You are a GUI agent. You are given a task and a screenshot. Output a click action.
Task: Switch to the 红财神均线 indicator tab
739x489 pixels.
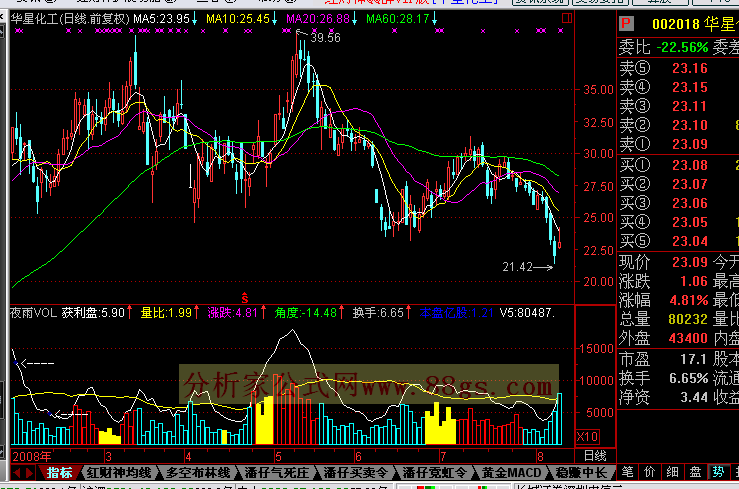[x=119, y=473]
